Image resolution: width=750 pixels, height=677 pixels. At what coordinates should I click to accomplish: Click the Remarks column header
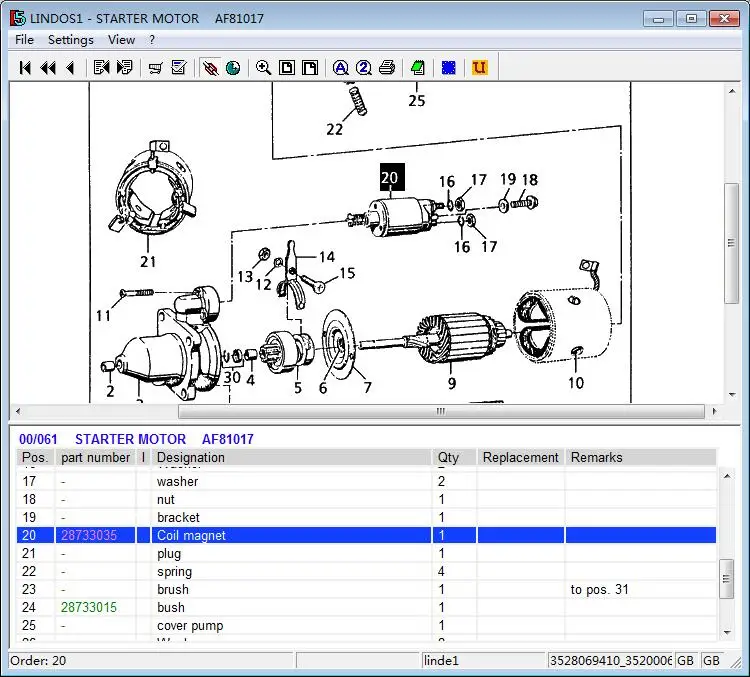coord(641,457)
